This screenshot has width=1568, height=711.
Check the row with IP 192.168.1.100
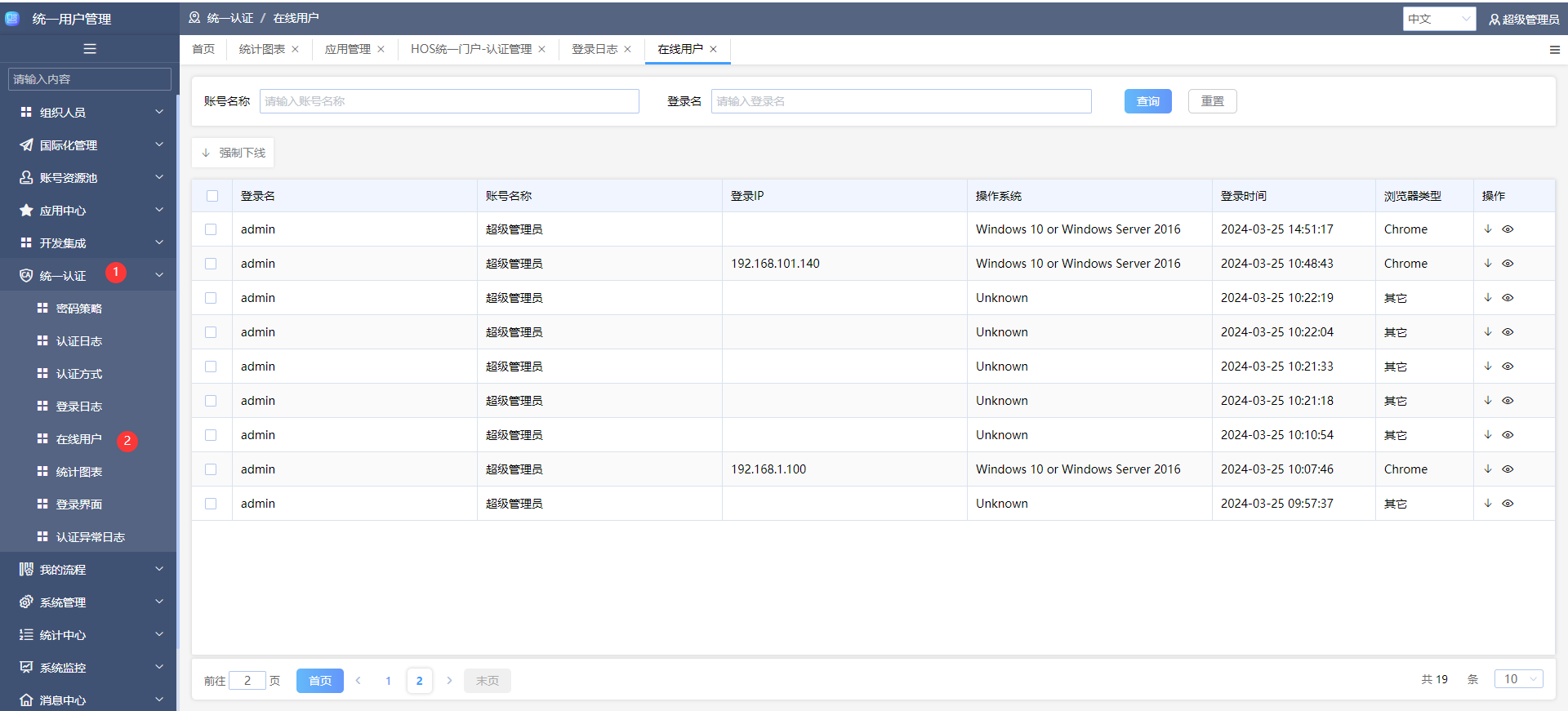click(x=211, y=469)
